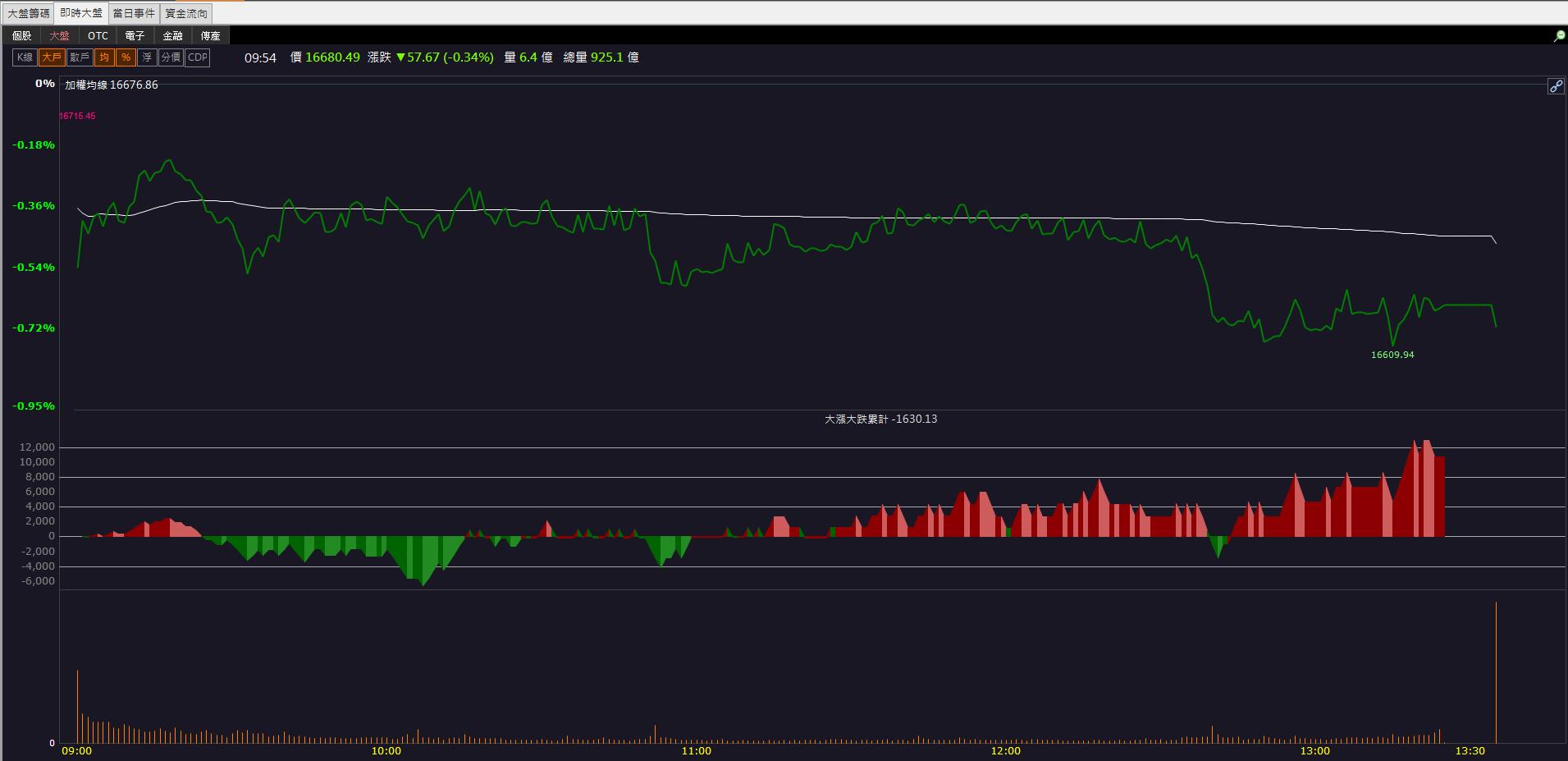Switch to the OTC sub-tab
This screenshot has width=1568, height=761.
98,36
